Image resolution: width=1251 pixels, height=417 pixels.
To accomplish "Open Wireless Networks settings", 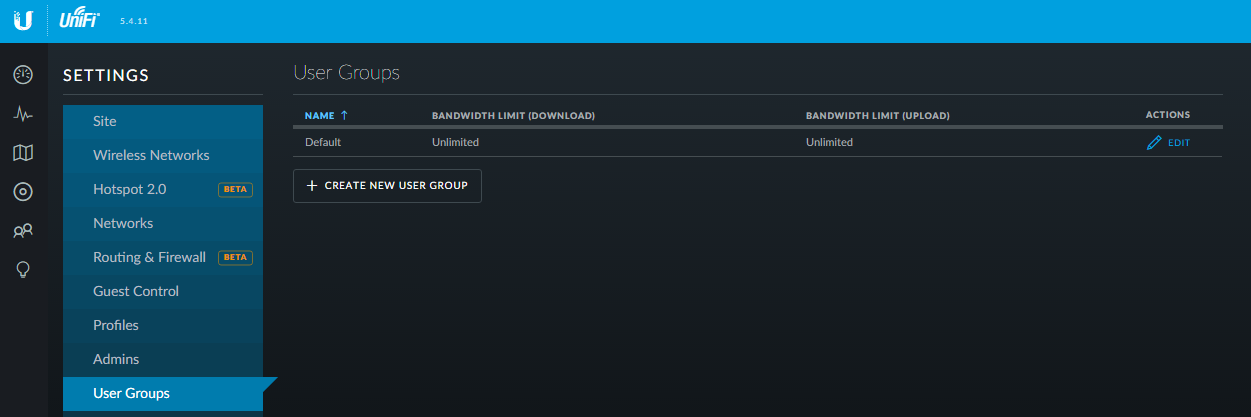I will 151,155.
